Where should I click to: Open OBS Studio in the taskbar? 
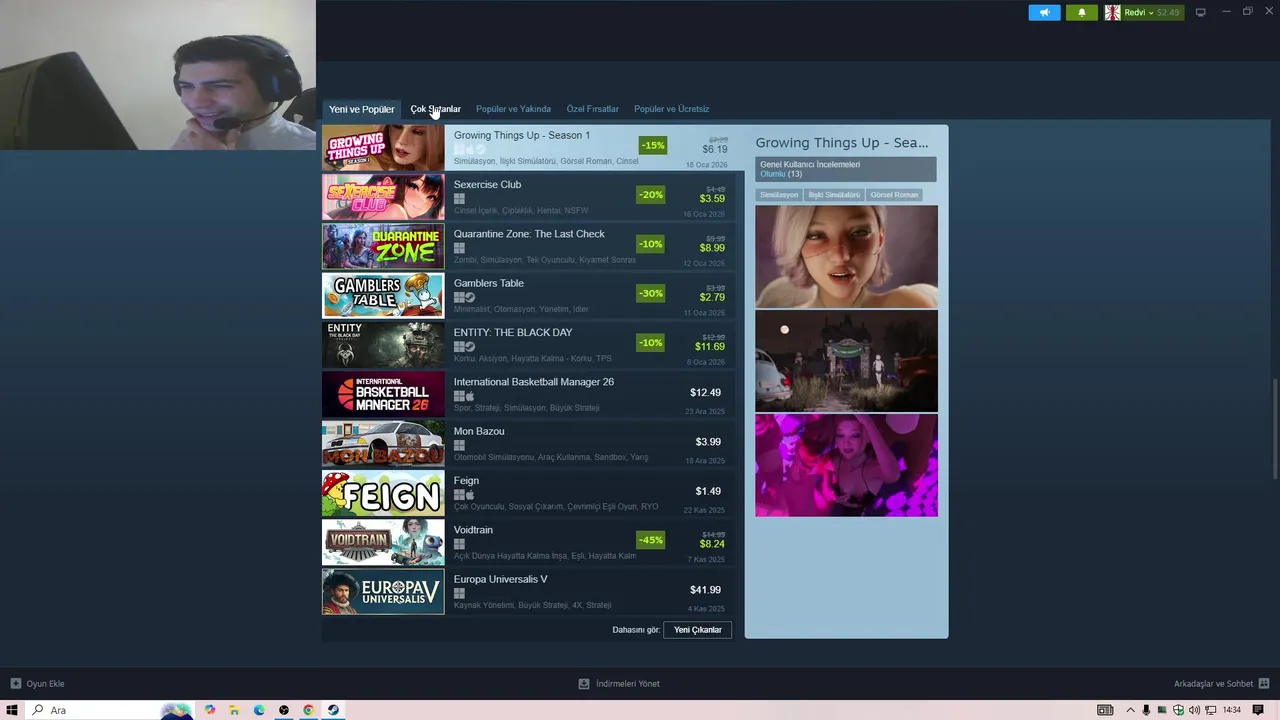(x=284, y=710)
